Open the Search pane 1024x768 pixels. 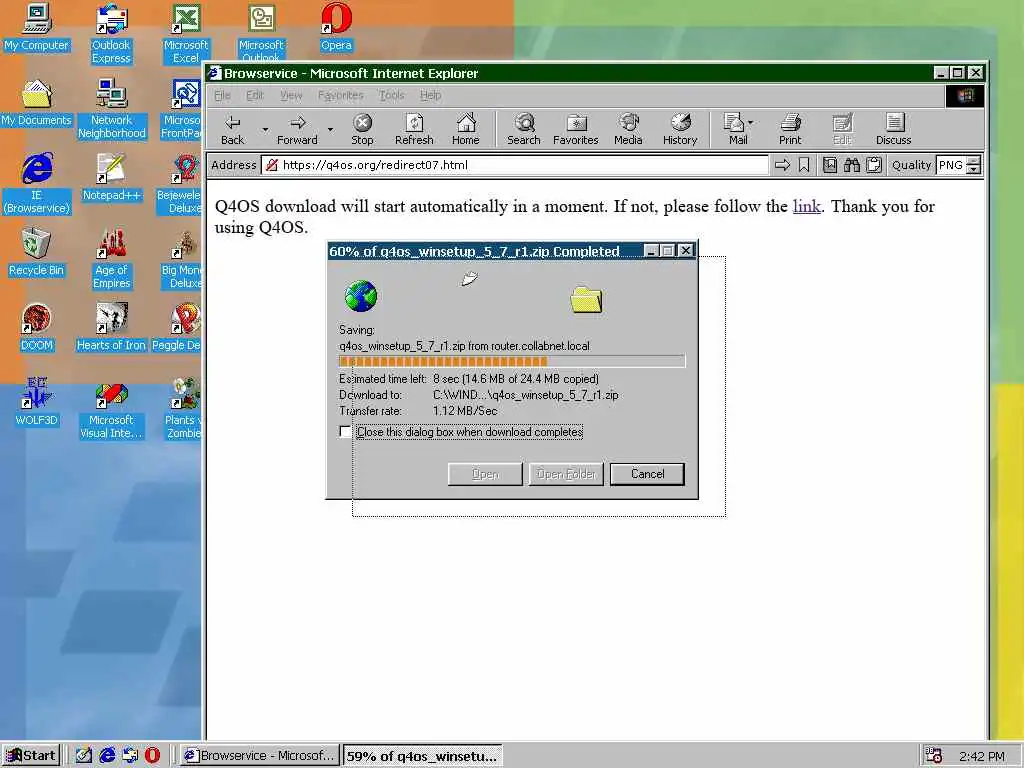point(524,129)
